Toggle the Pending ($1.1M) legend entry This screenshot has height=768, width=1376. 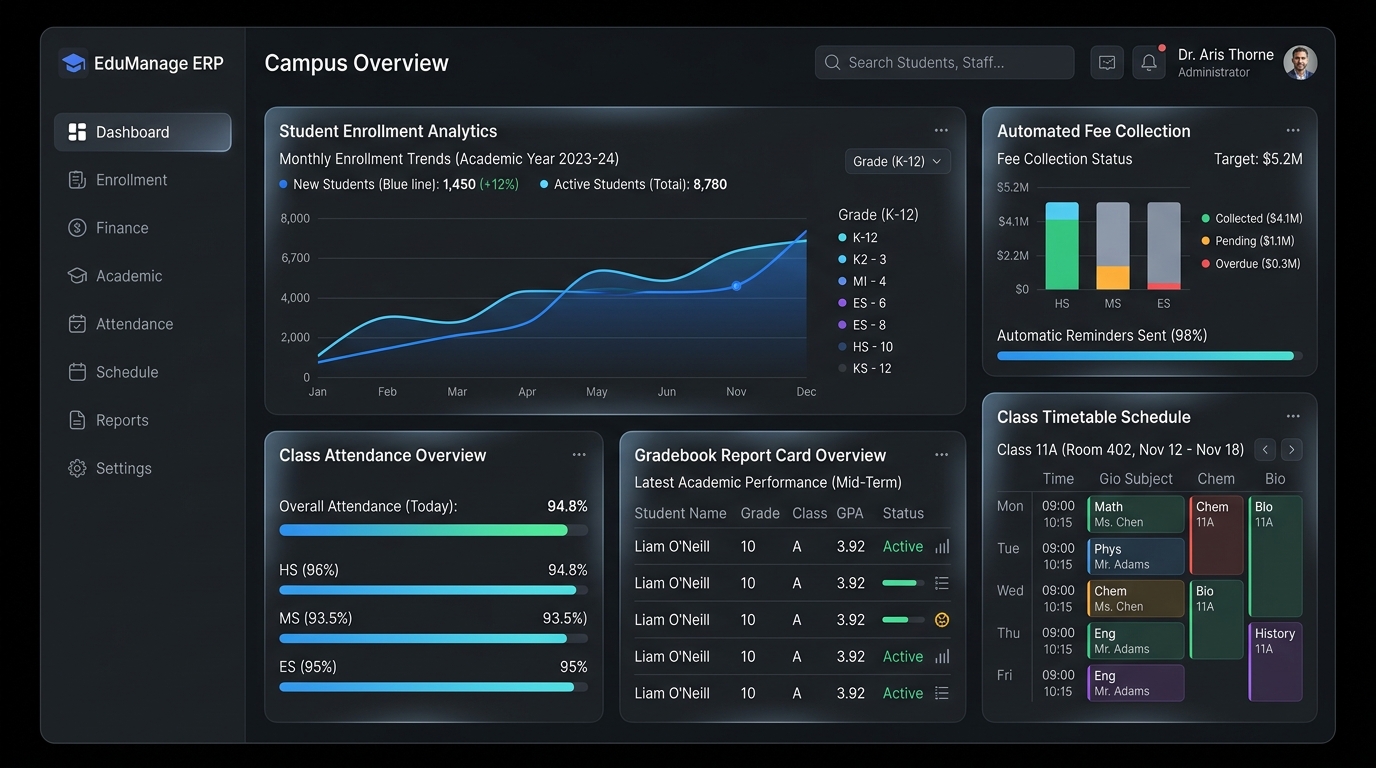1248,241
